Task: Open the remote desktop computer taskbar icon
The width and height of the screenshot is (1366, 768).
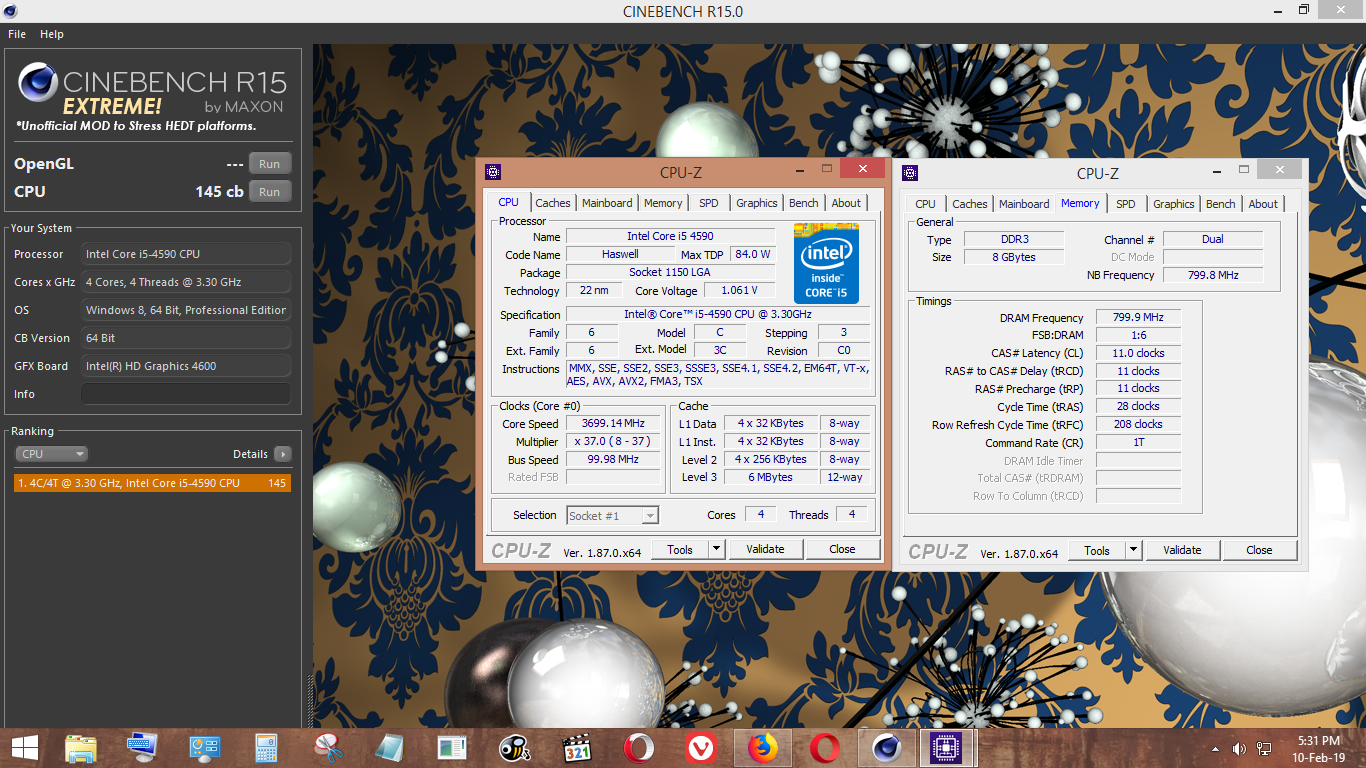Action: click(143, 747)
